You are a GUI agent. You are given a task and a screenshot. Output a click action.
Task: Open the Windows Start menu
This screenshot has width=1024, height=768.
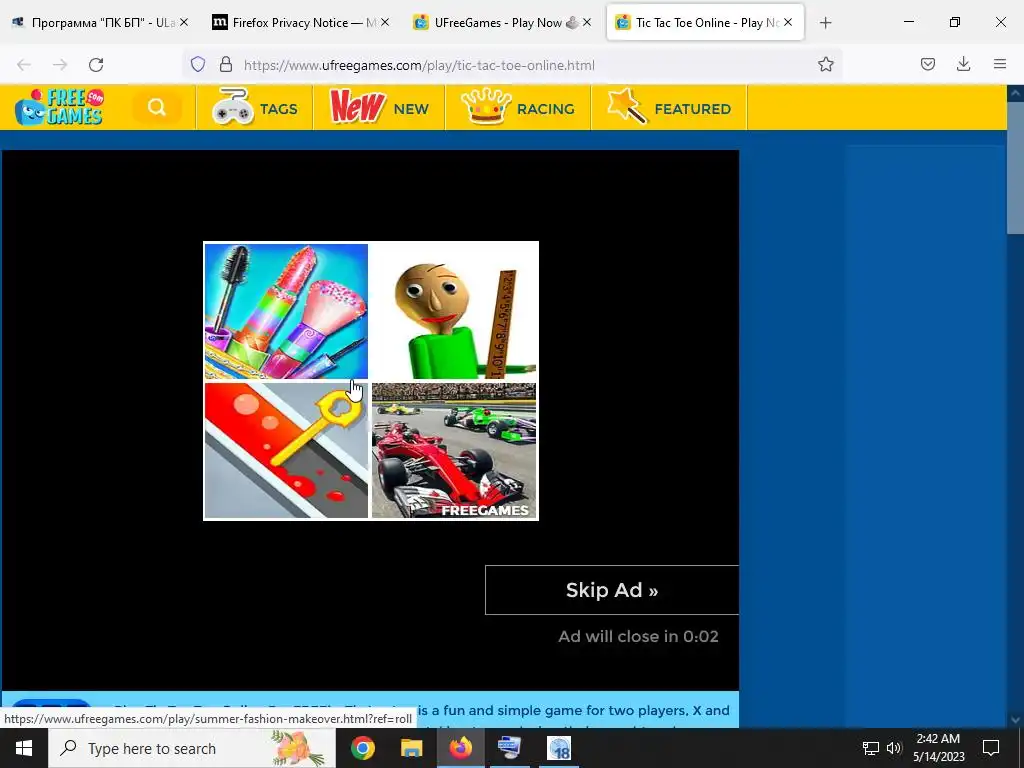[x=24, y=748]
